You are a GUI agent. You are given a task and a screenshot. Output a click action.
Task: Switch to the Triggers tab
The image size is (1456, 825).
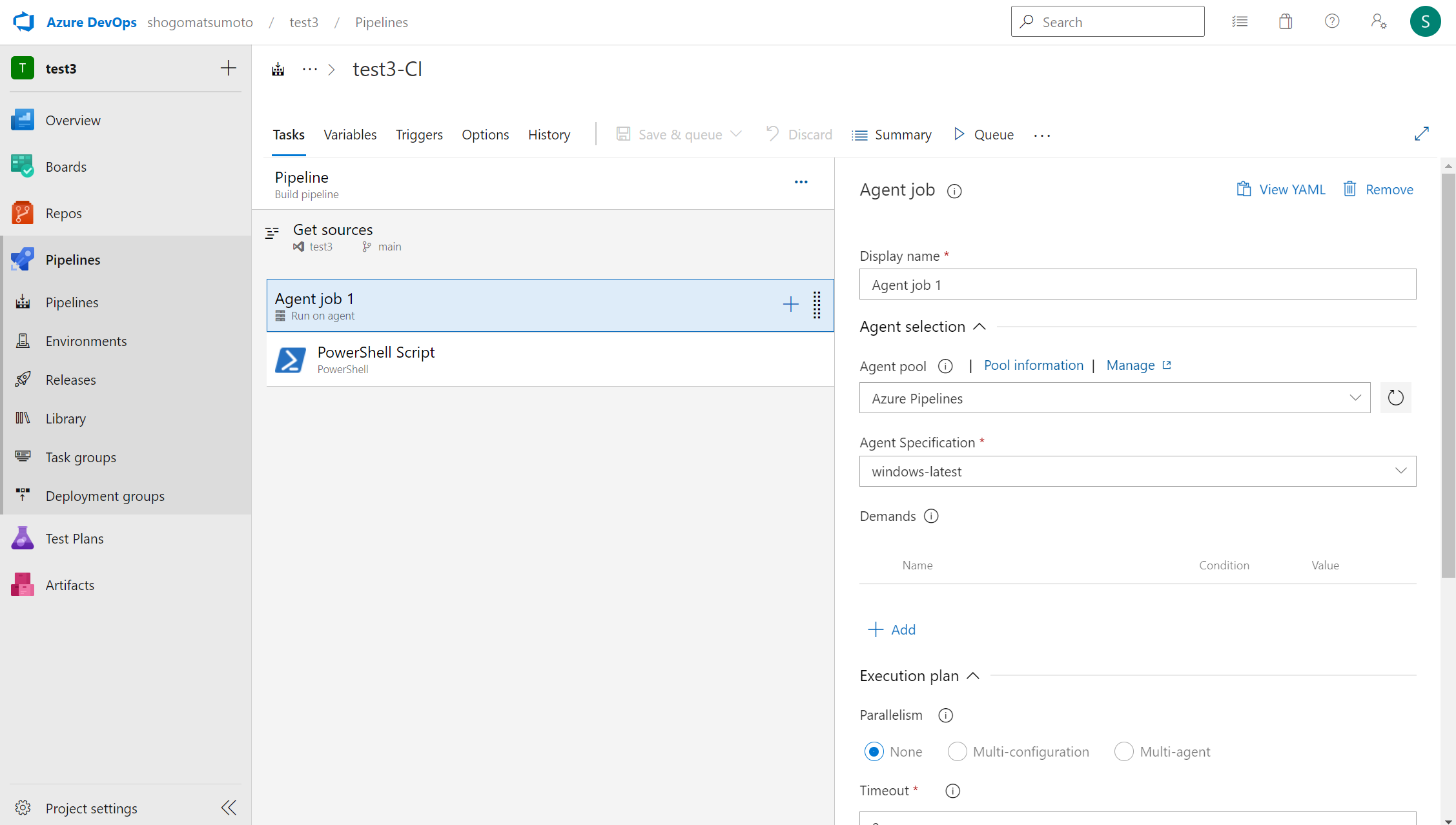tap(419, 134)
